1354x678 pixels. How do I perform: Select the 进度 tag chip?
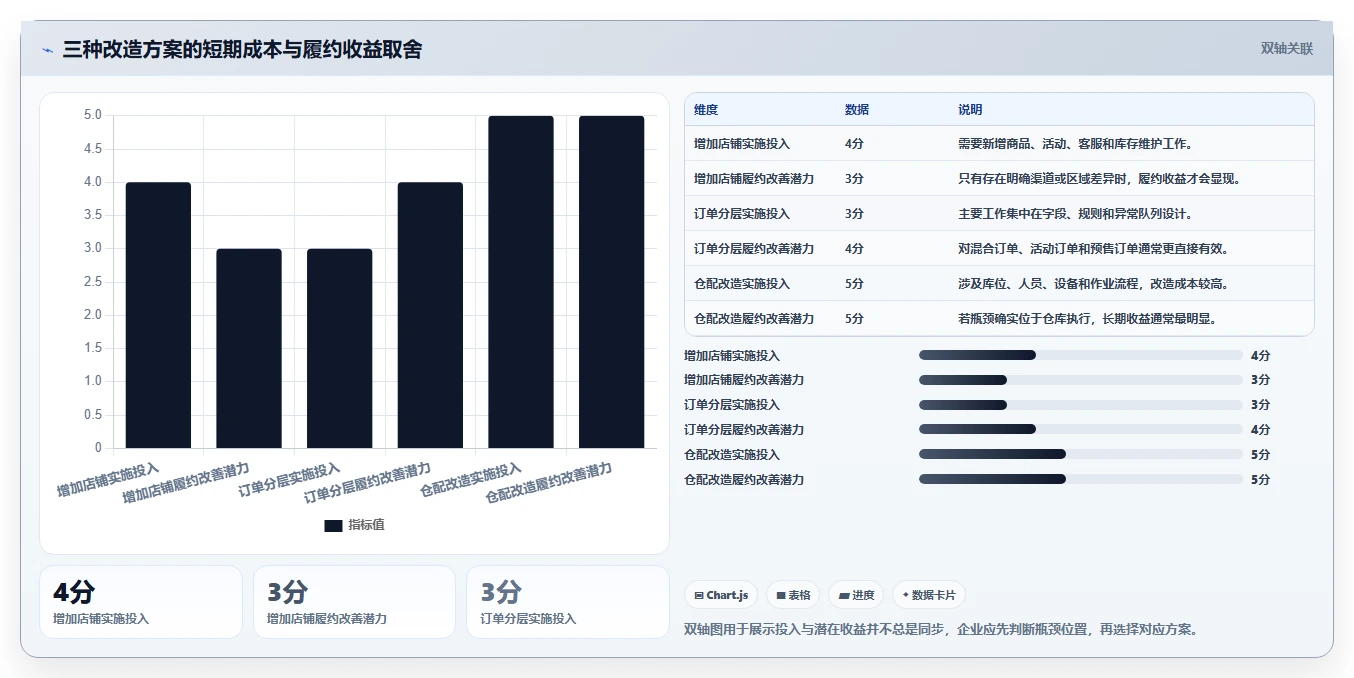(856, 595)
